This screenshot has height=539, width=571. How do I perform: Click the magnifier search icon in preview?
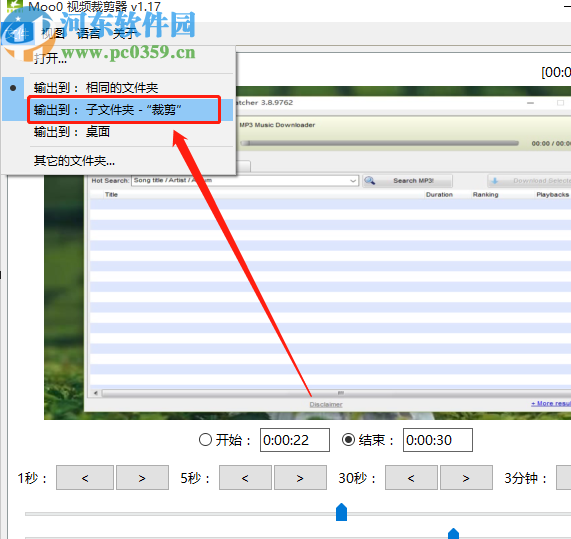[x=370, y=181]
